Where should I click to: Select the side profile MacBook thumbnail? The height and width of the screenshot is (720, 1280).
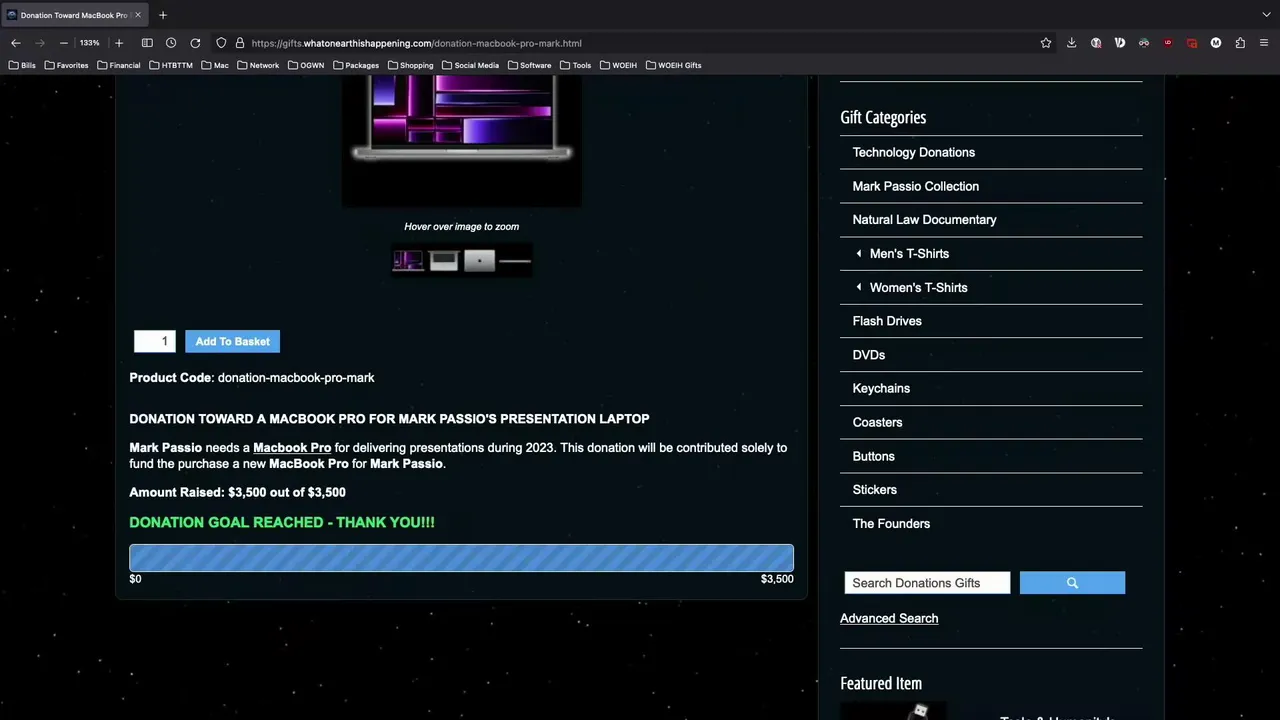(x=515, y=261)
